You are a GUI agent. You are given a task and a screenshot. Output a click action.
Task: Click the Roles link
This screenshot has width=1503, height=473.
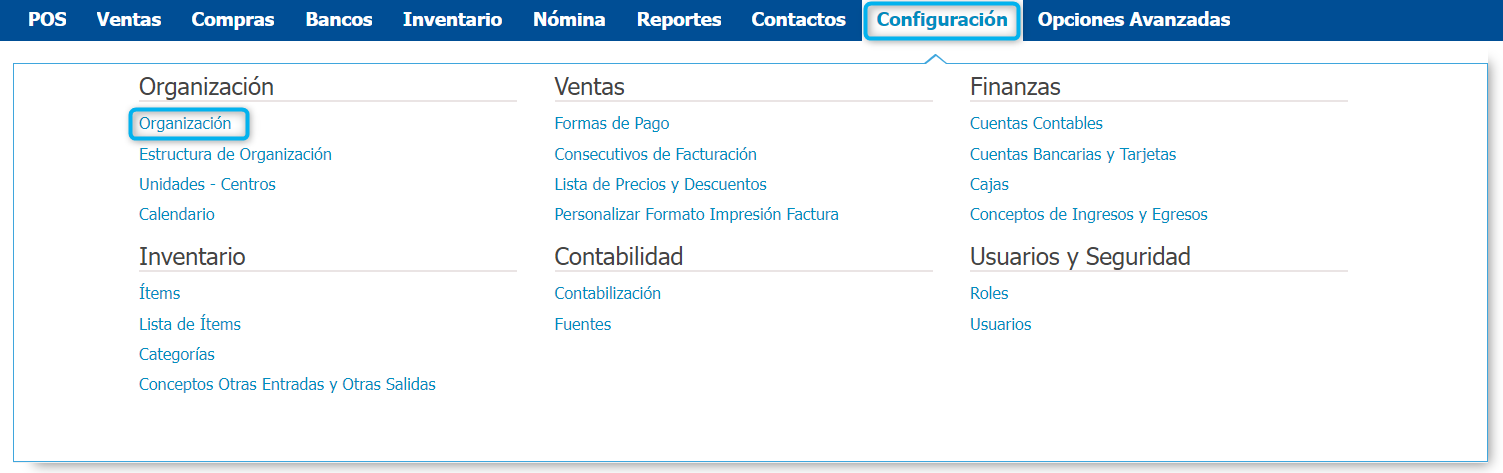click(989, 294)
